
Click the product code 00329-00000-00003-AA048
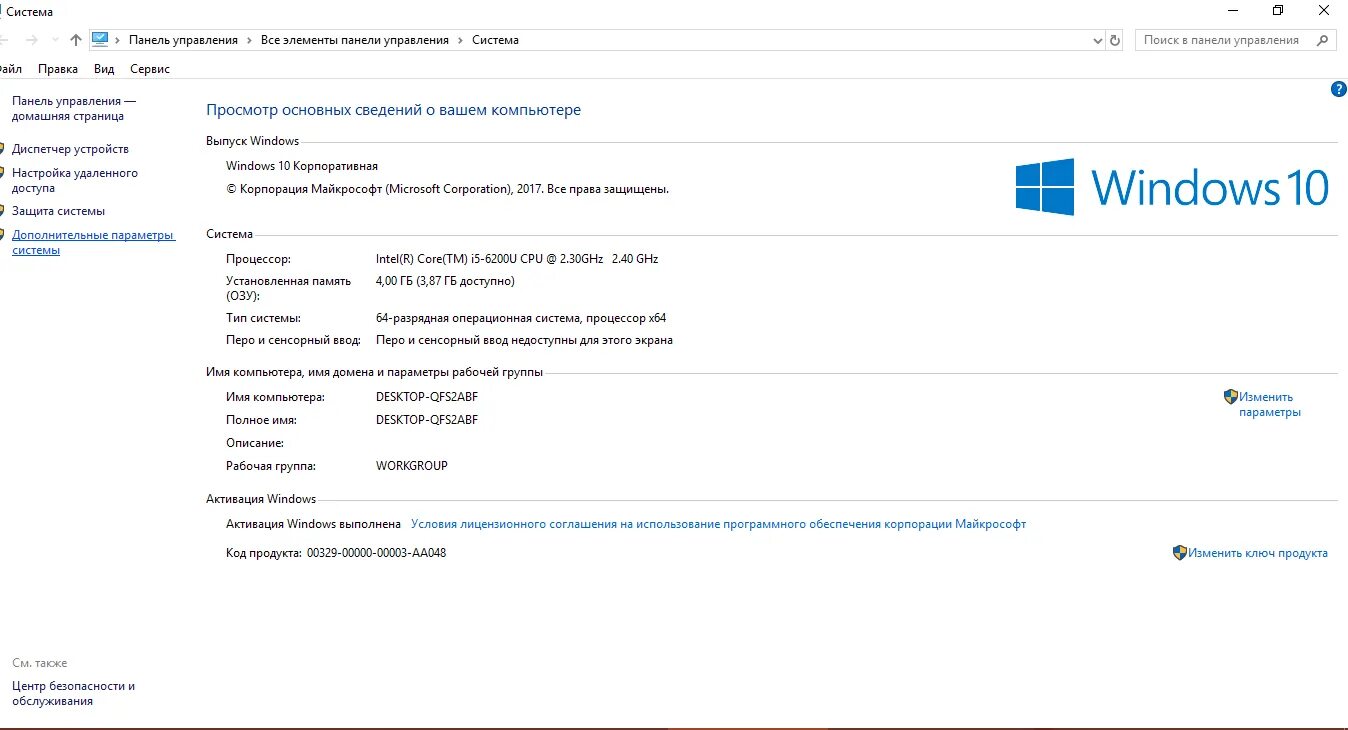point(376,553)
